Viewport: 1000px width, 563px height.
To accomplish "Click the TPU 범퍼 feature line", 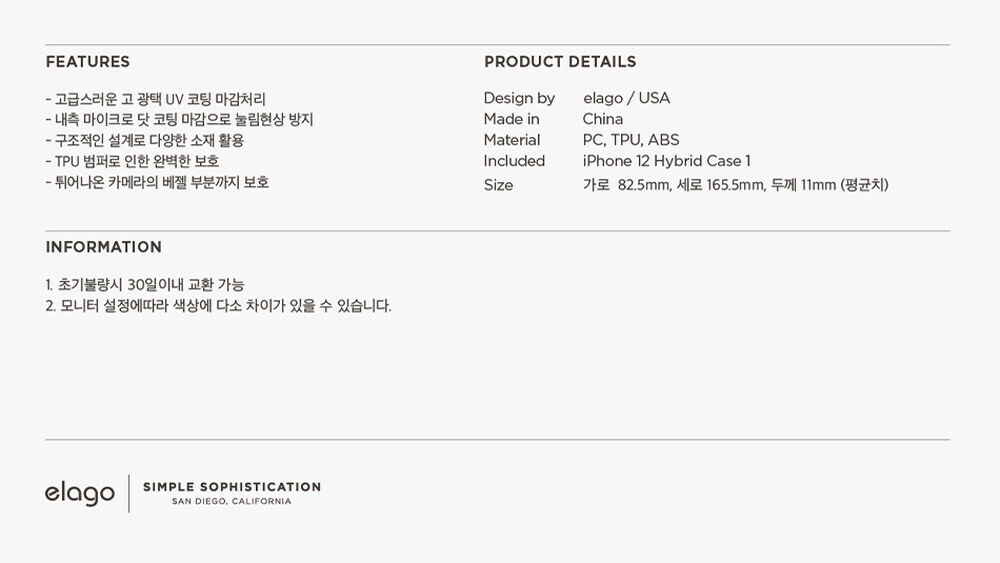I will (132, 161).
